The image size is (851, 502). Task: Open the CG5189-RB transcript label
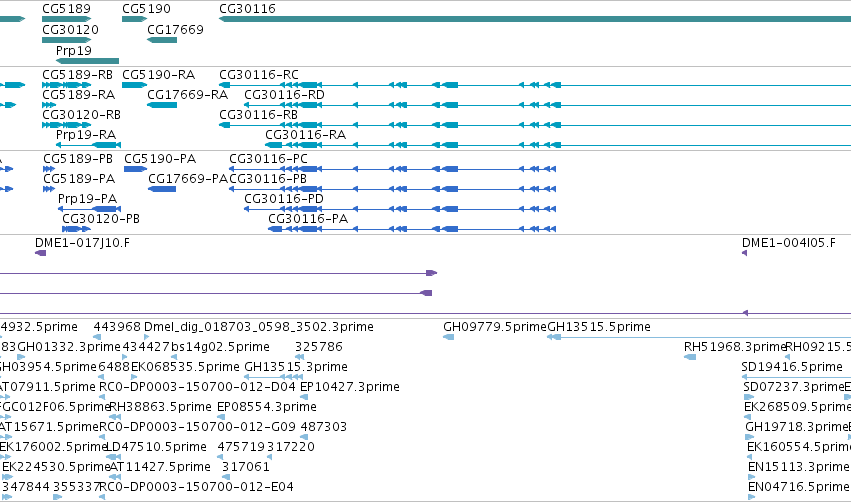click(x=78, y=74)
